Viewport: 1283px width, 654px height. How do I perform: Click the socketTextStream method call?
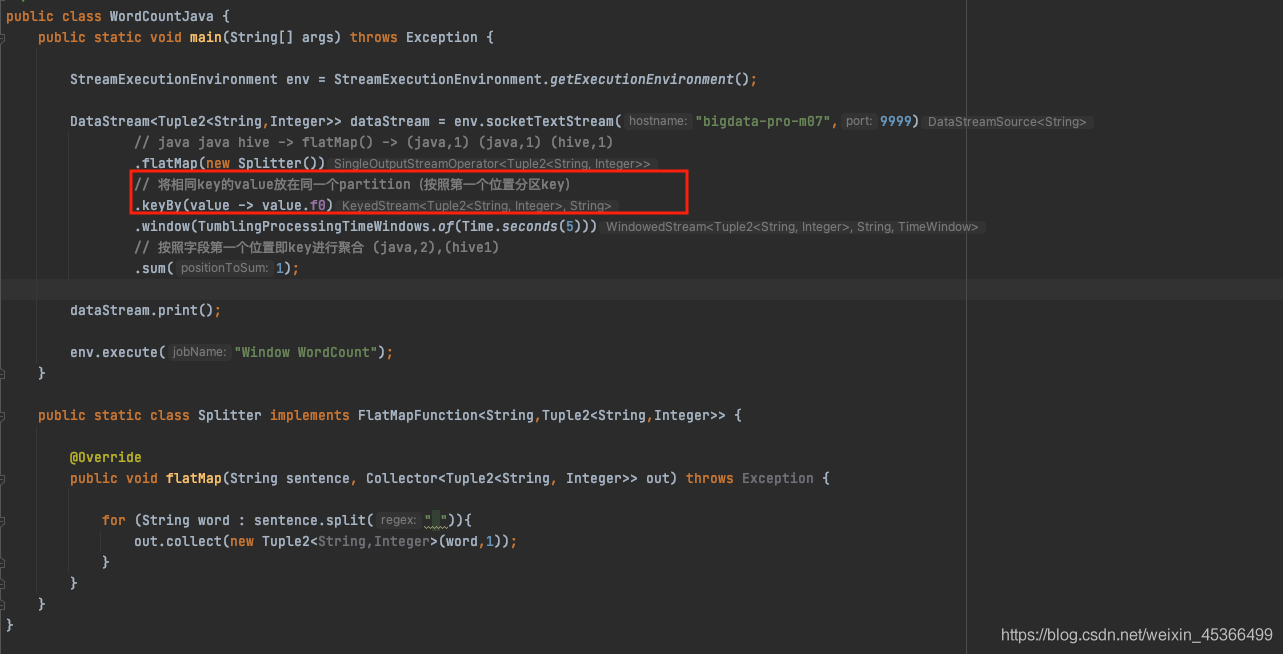click(550, 121)
